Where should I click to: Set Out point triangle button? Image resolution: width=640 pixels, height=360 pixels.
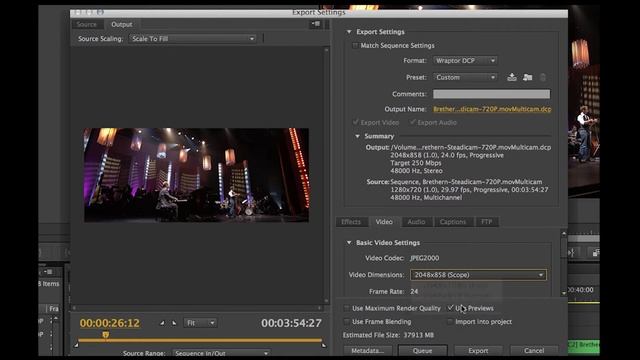174,323
